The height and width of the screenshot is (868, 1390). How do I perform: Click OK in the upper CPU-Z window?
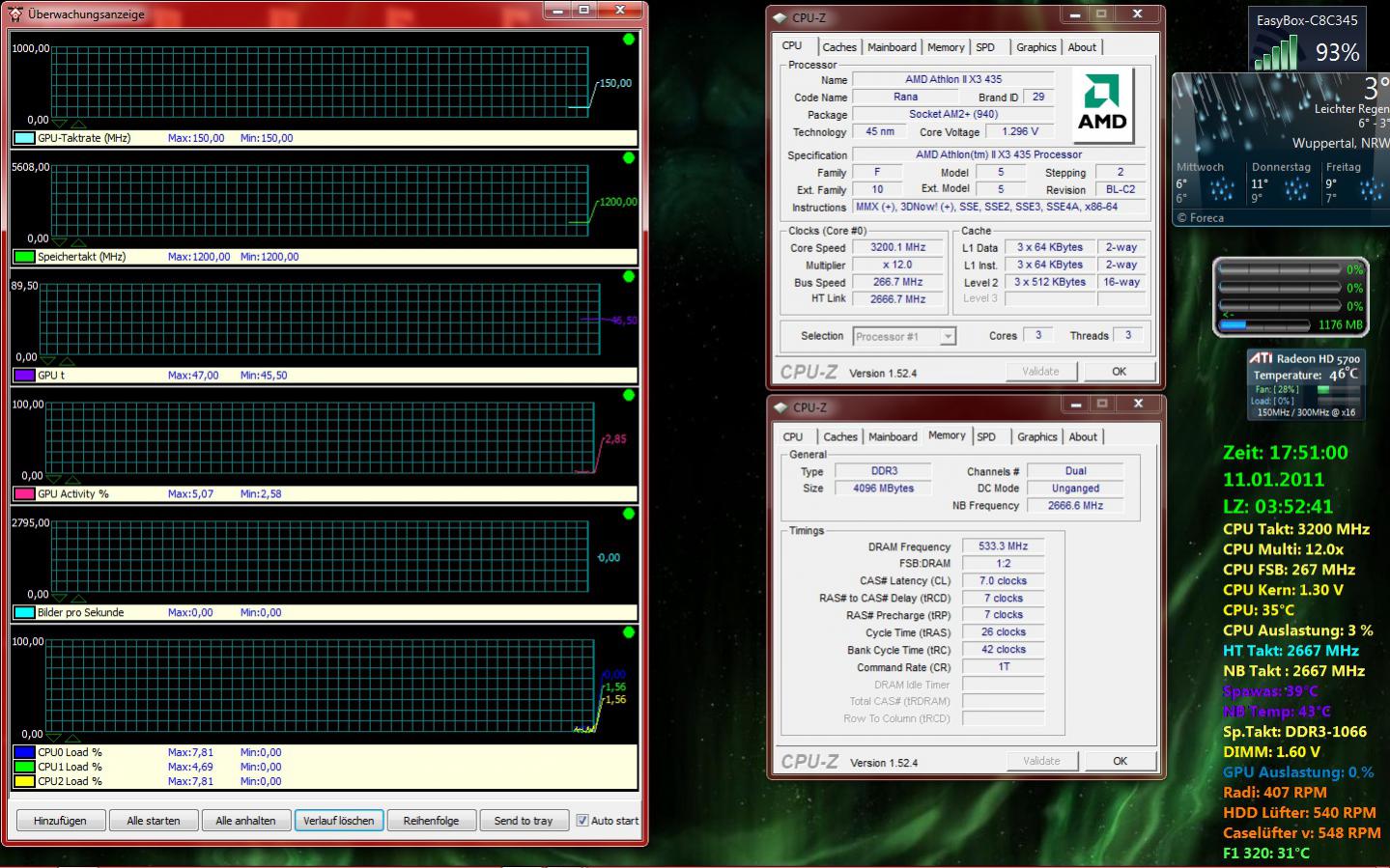pyautogui.click(x=1119, y=372)
